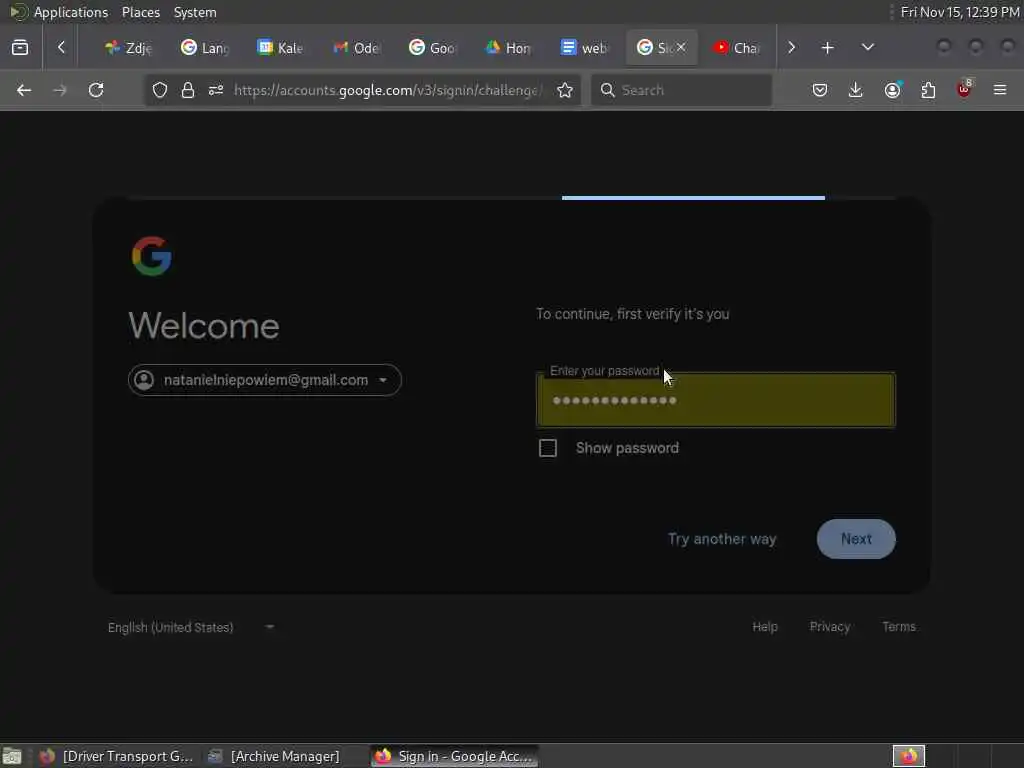This screenshot has width=1024, height=768.
Task: Open tracking protection shield icon
Action: point(160,90)
